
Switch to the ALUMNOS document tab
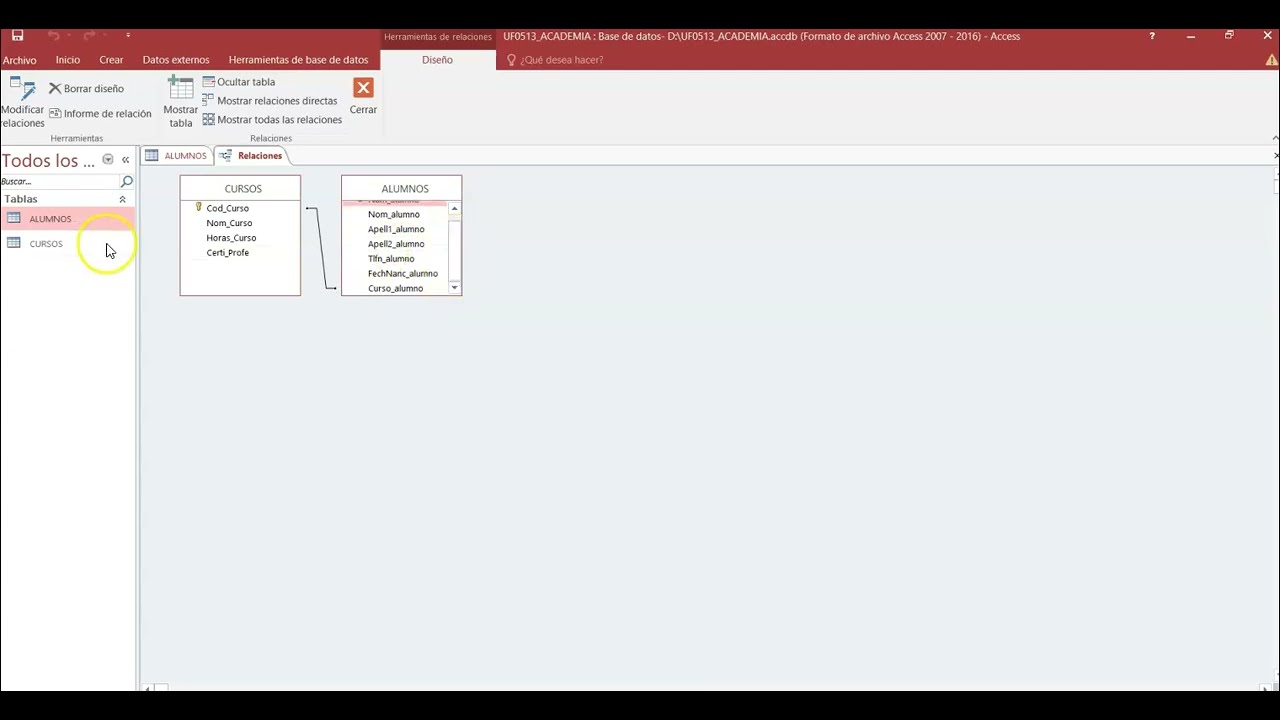coord(176,156)
